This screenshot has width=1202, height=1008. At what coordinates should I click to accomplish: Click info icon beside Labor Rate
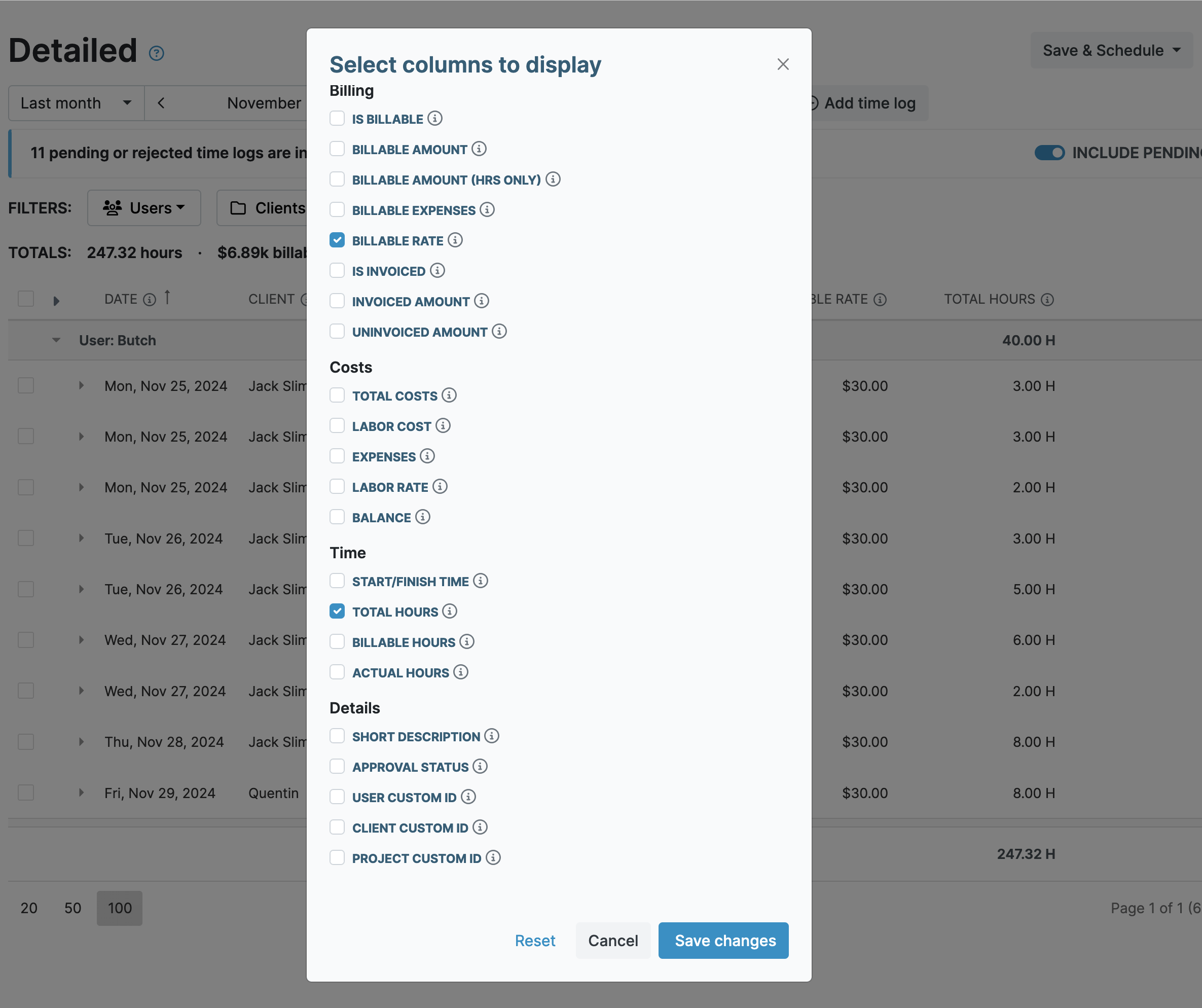[440, 487]
